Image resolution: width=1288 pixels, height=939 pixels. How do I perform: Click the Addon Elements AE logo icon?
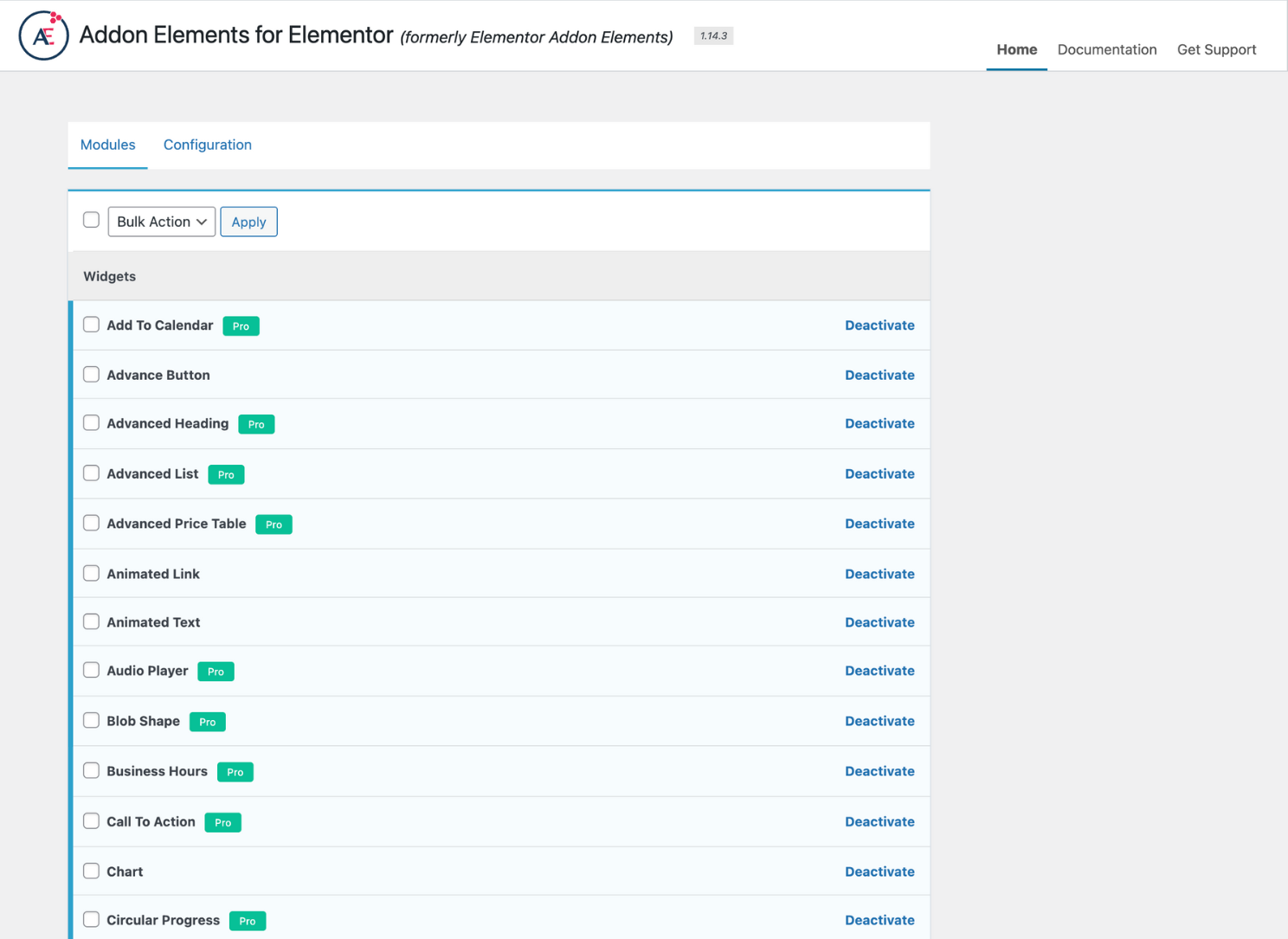coord(43,35)
